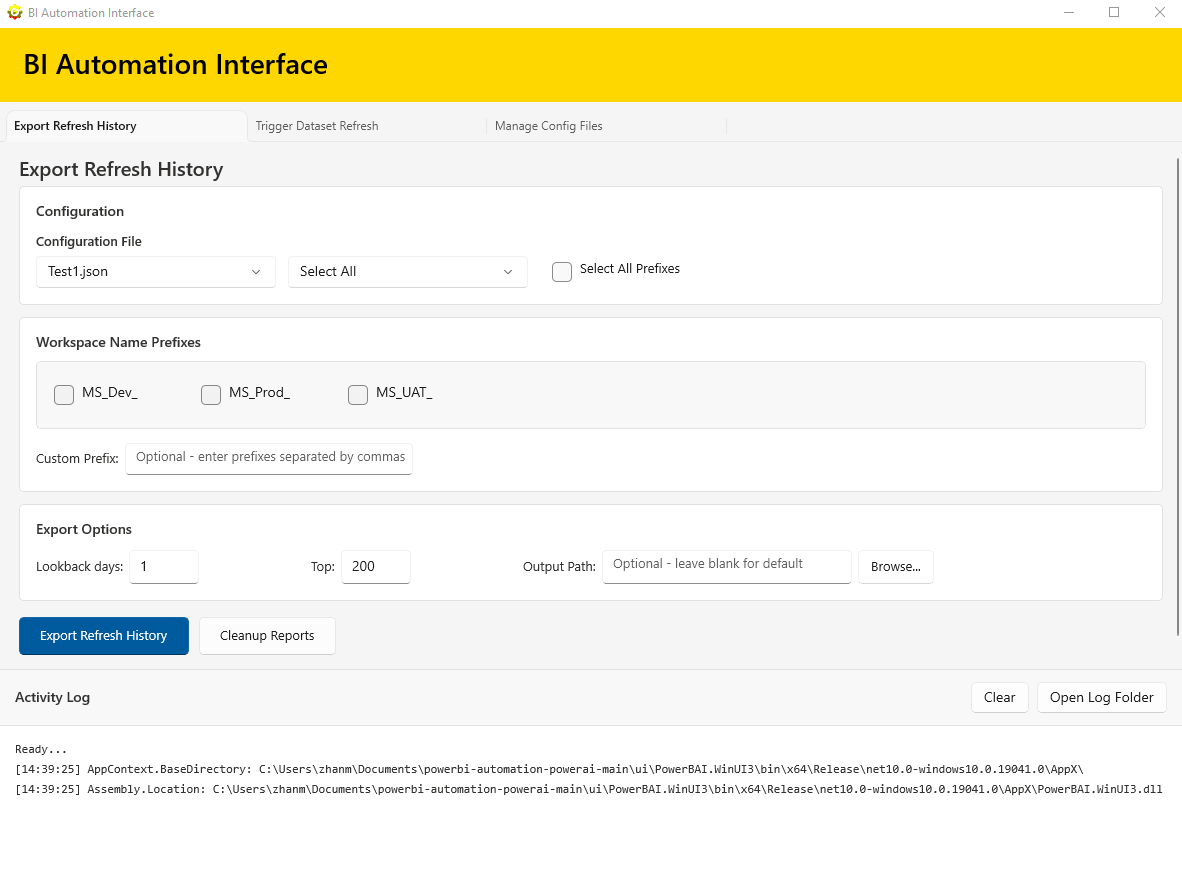
Task: Check the MS_UAT_ prefix checkbox
Action: (x=358, y=394)
